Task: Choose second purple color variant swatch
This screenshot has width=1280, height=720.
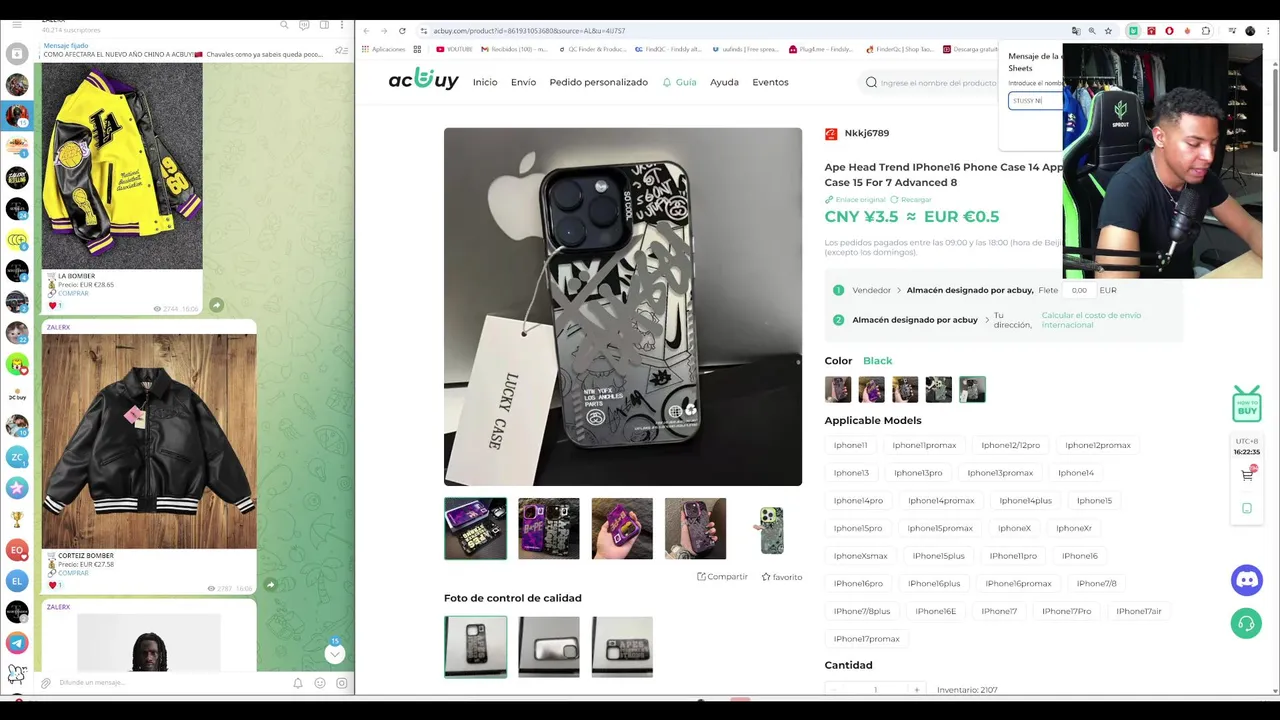Action: (871, 389)
